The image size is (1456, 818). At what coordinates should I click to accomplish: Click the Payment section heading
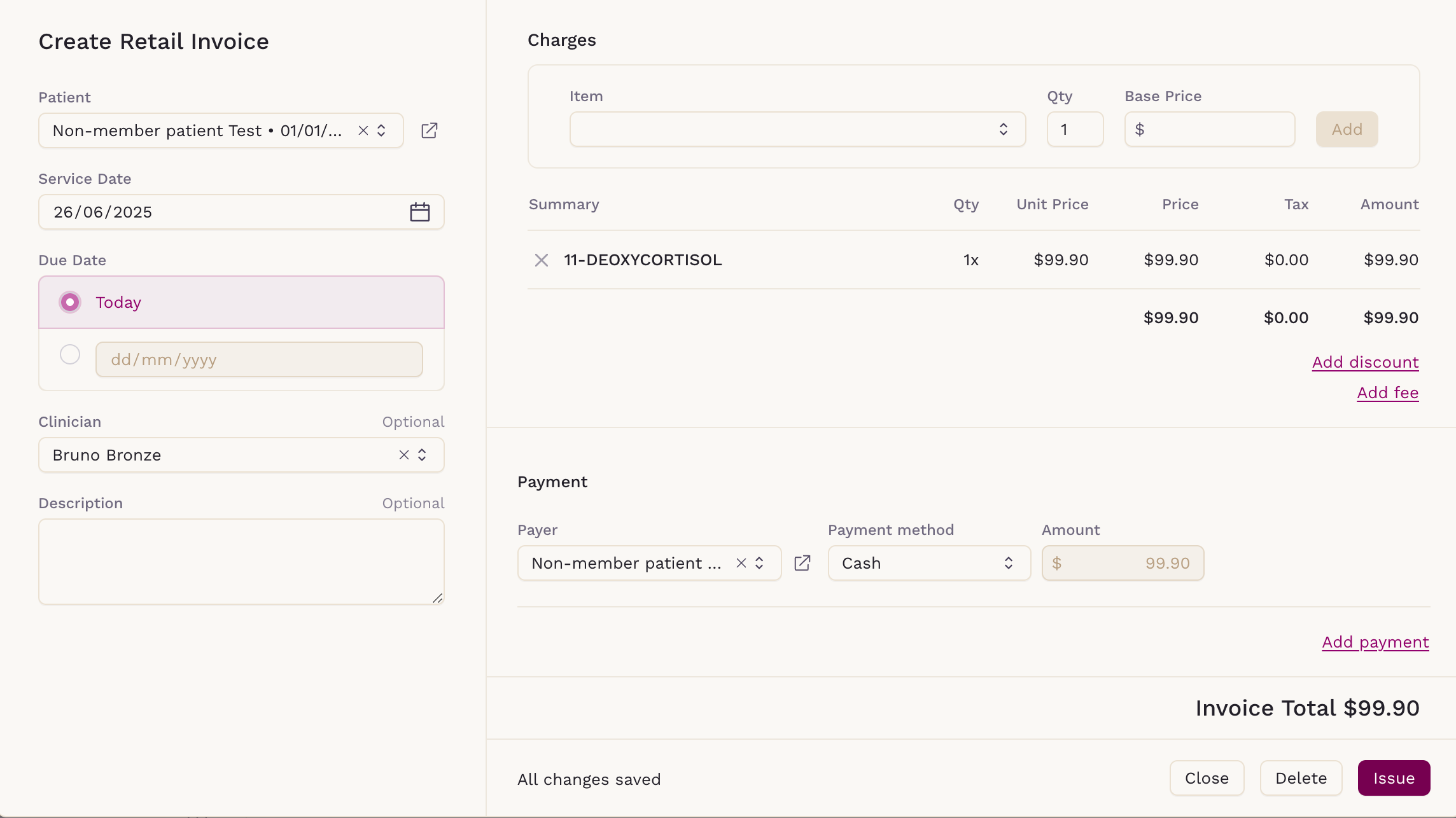pyautogui.click(x=552, y=482)
